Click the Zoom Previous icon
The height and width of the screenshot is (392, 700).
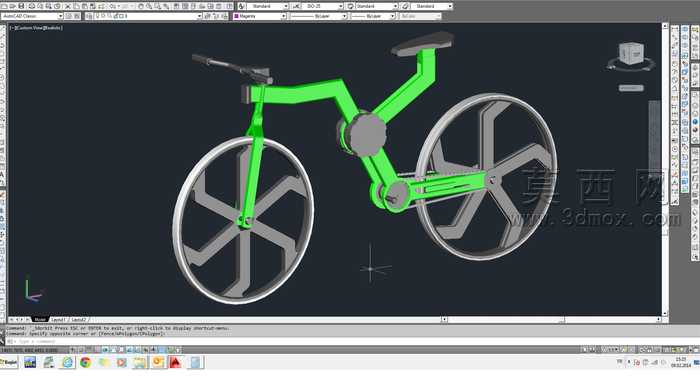(166, 6)
